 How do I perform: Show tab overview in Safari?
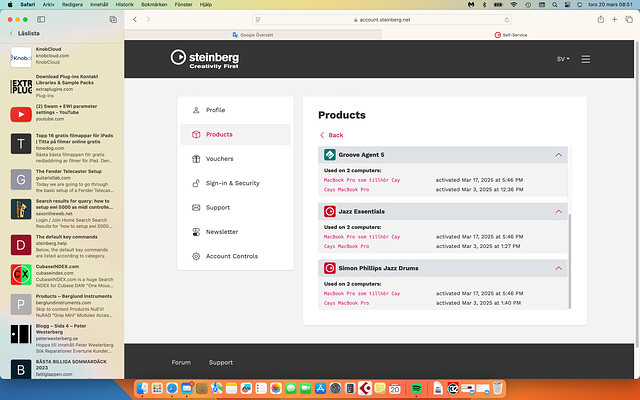pyautogui.click(x=629, y=19)
